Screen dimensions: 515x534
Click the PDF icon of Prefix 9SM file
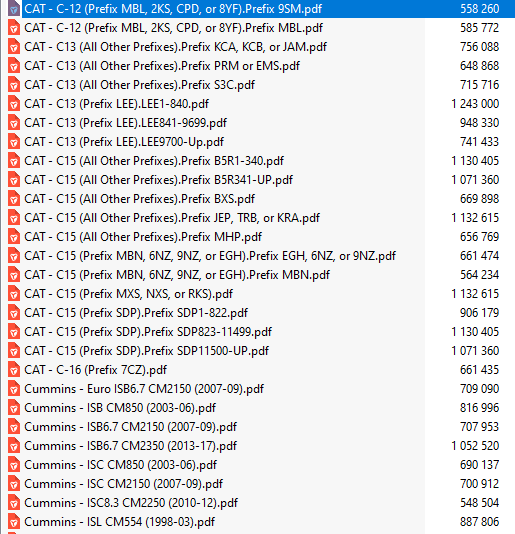(x=14, y=9)
